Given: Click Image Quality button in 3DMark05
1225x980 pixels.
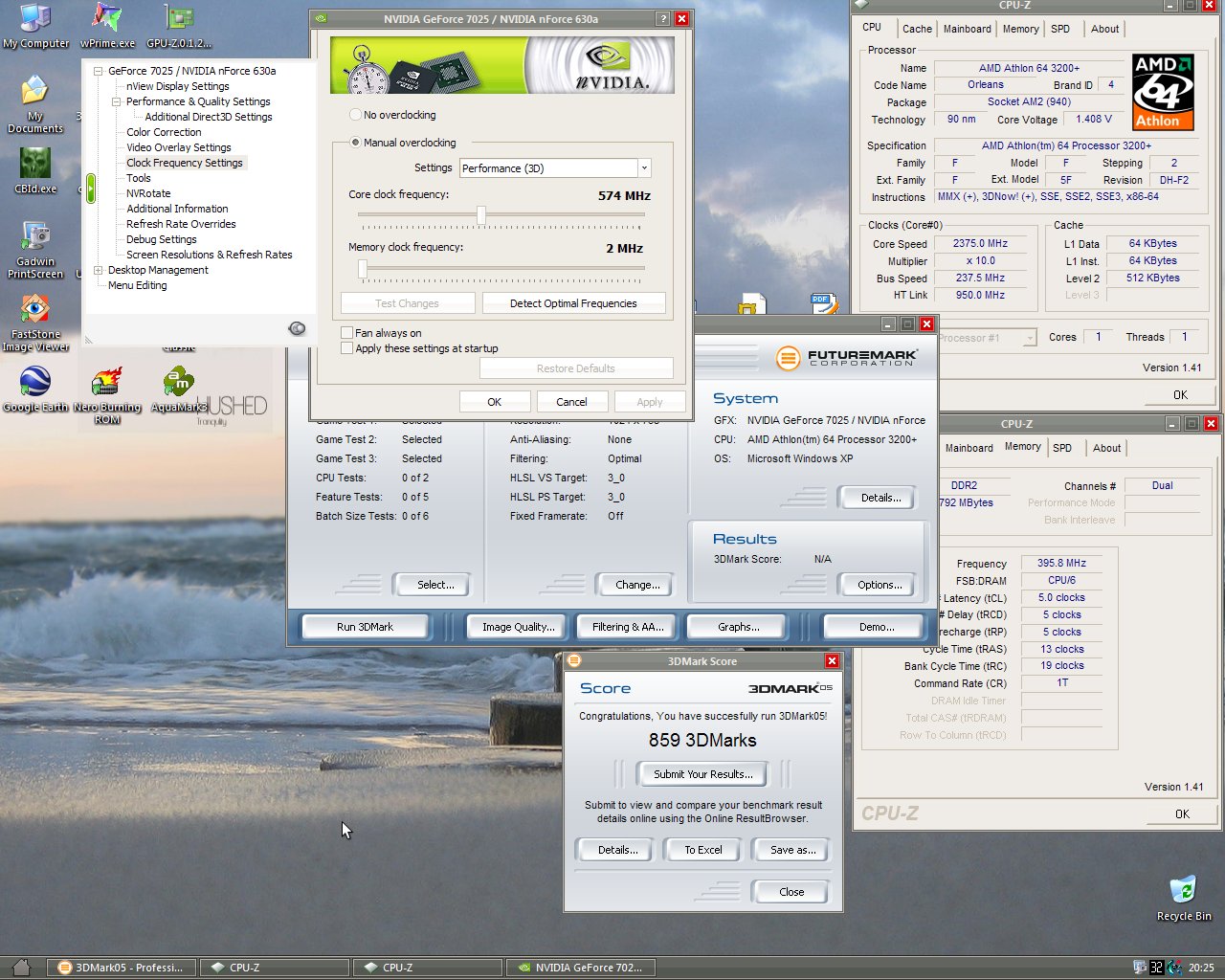Looking at the screenshot, I should 518,627.
